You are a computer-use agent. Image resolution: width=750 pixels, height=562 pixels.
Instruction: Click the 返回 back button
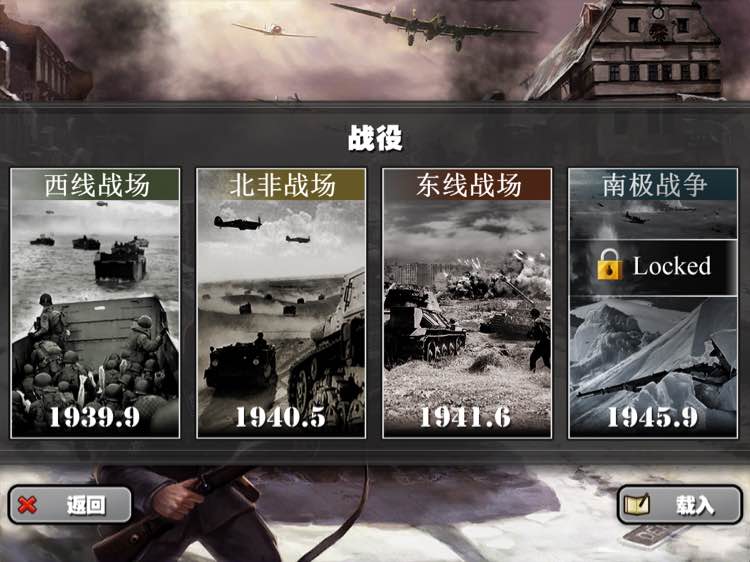tap(70, 505)
